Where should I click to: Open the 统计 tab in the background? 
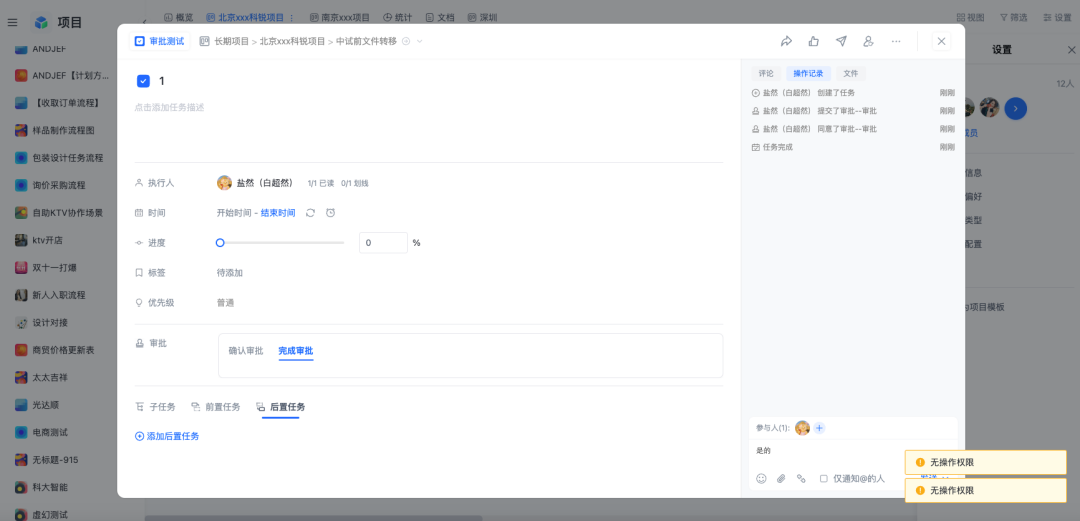coord(397,17)
